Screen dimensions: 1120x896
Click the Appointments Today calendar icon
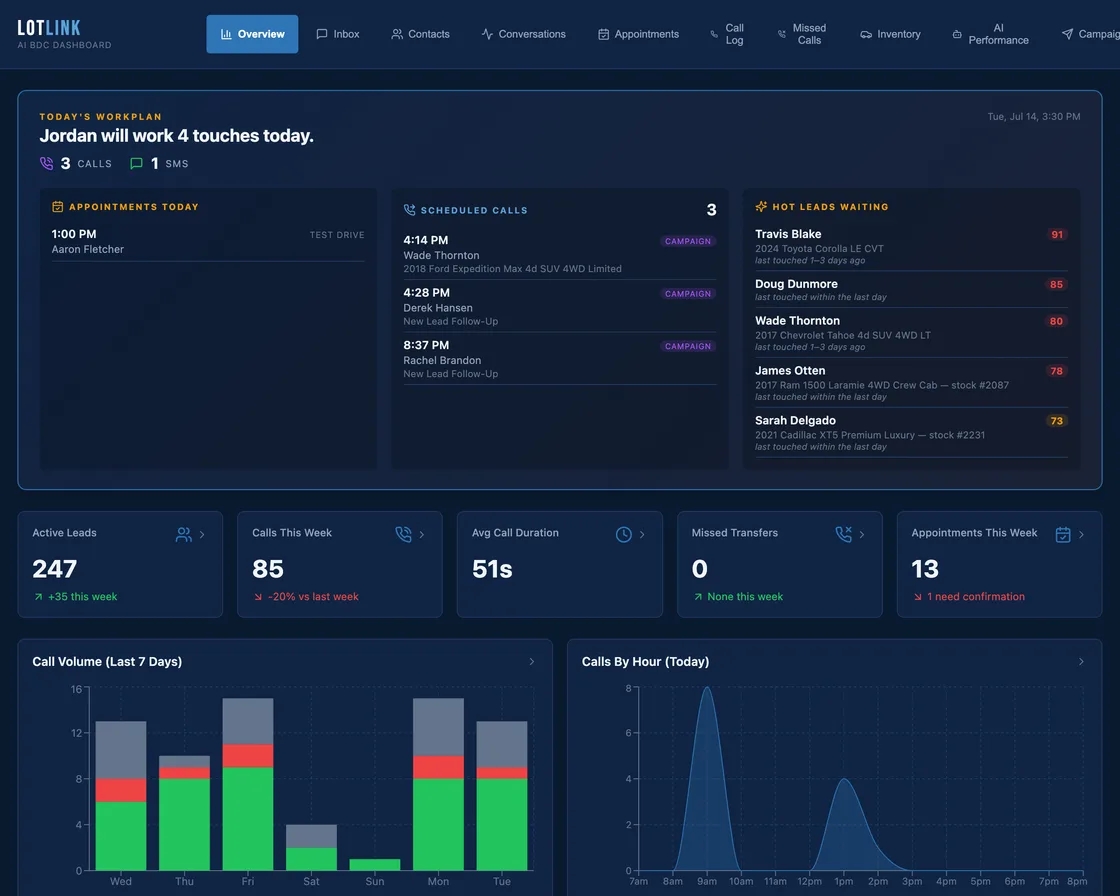tap(57, 206)
